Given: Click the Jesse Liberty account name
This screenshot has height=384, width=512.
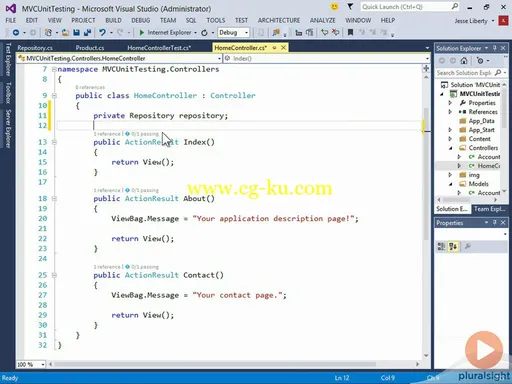Looking at the screenshot, I should (x=471, y=21).
